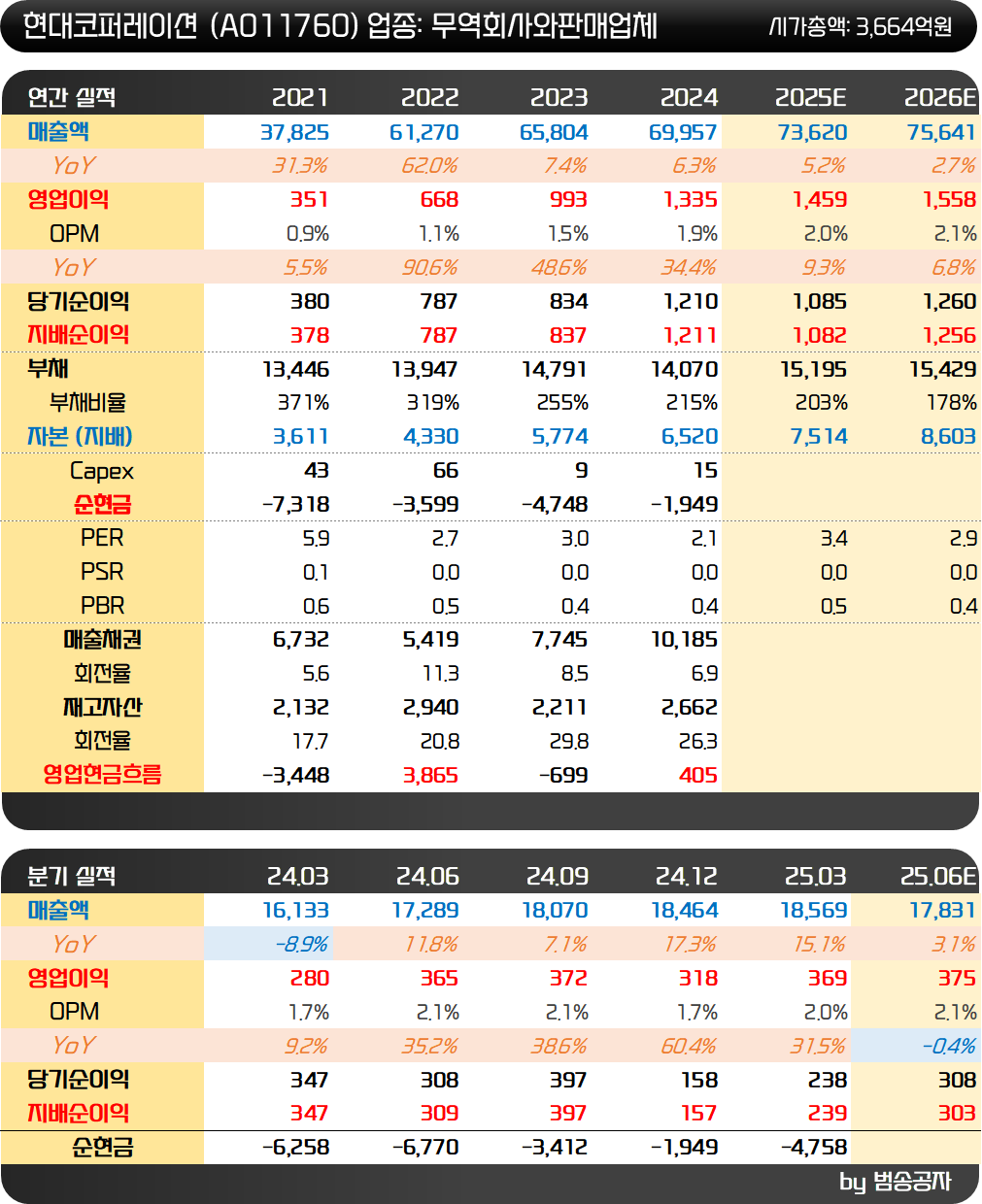Click 2024 operating profit 1,335

click(691, 200)
